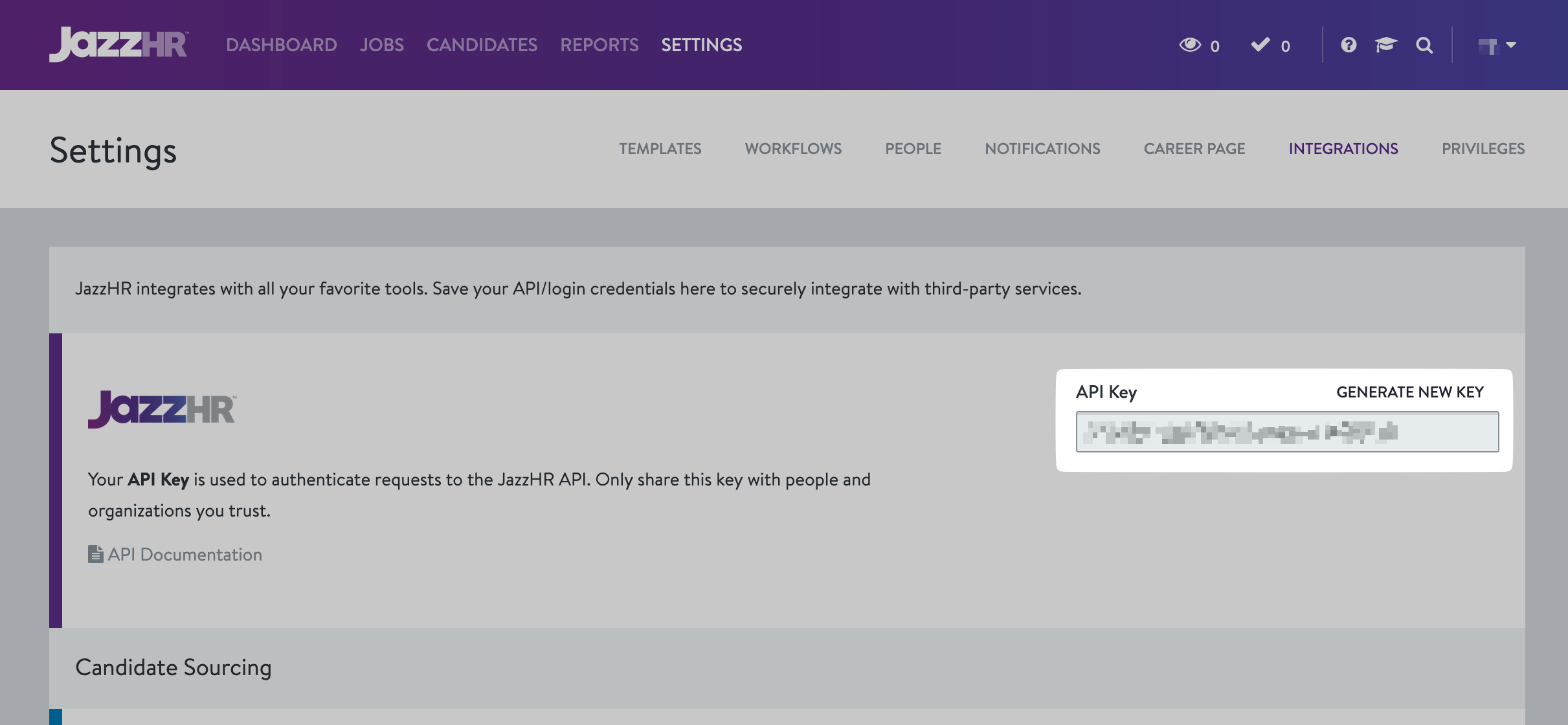This screenshot has height=725, width=1568.
Task: Select the Career Page tab
Action: pyautogui.click(x=1194, y=149)
